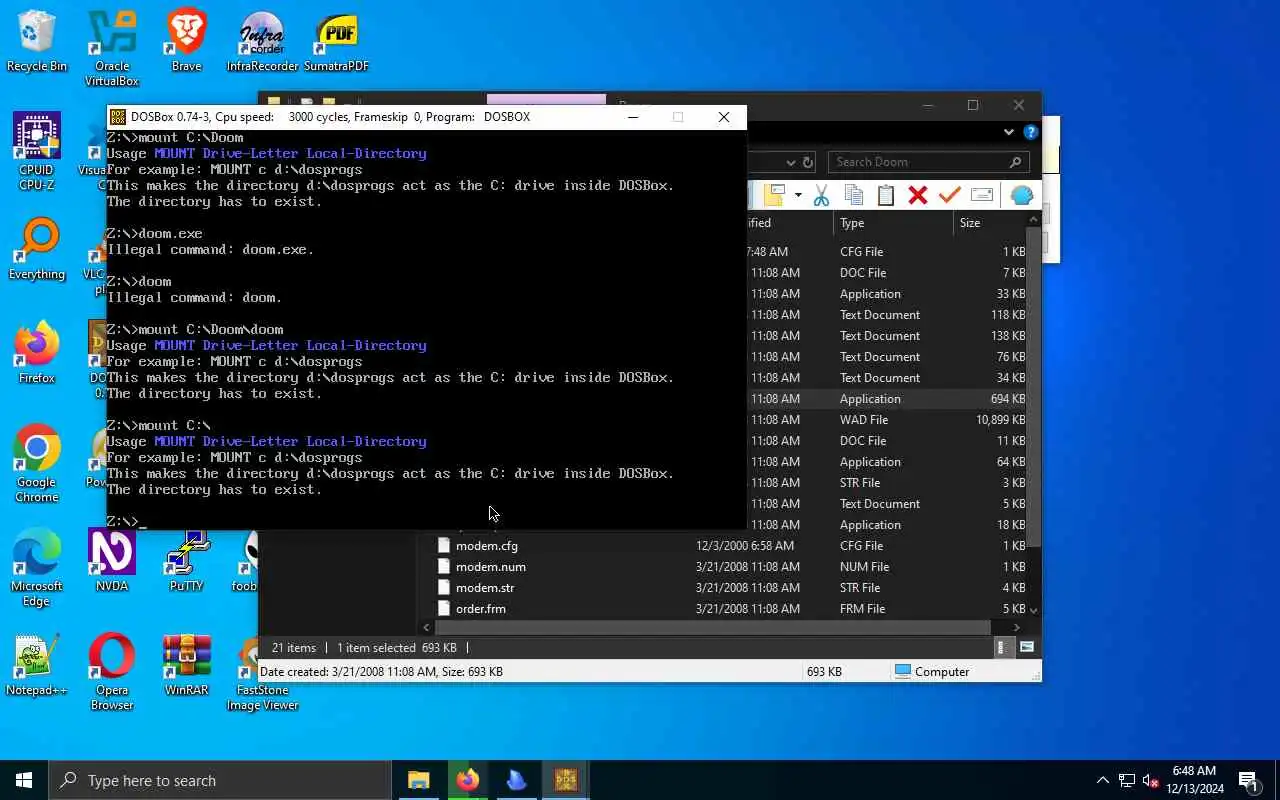This screenshot has width=1280, height=800.
Task: Open Recycle Bin desktop icon
Action: pyautogui.click(x=37, y=42)
